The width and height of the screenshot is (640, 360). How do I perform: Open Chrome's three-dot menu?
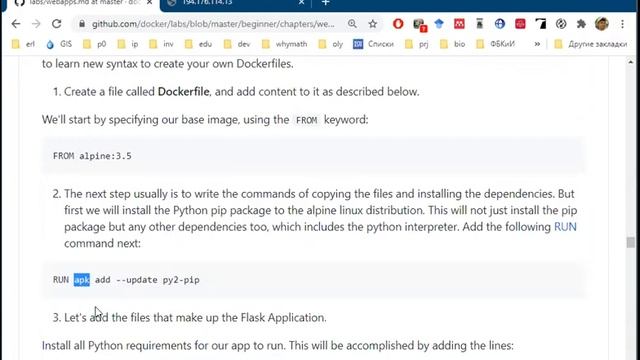[x=622, y=24]
